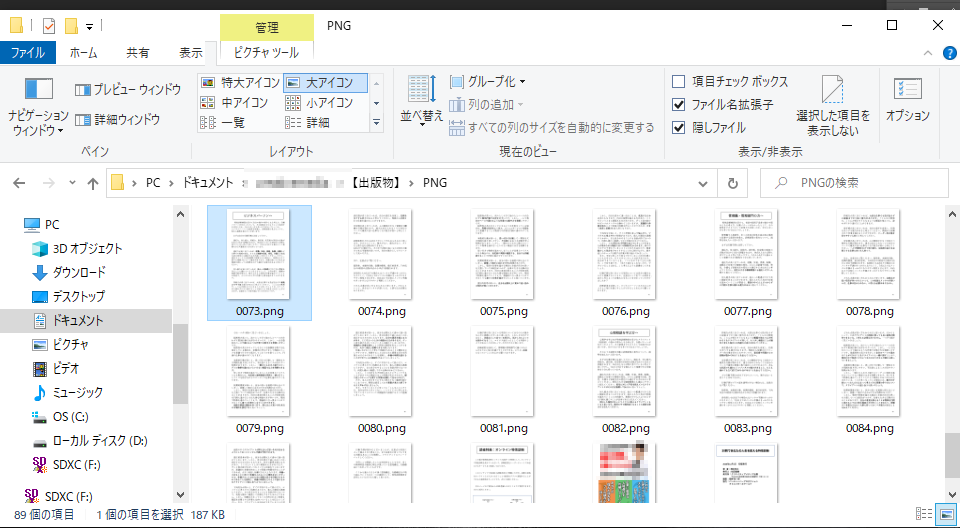
Task: Click the Navigation Pane (ナビゲーションウィンドウ) icon
Action: coord(38,91)
